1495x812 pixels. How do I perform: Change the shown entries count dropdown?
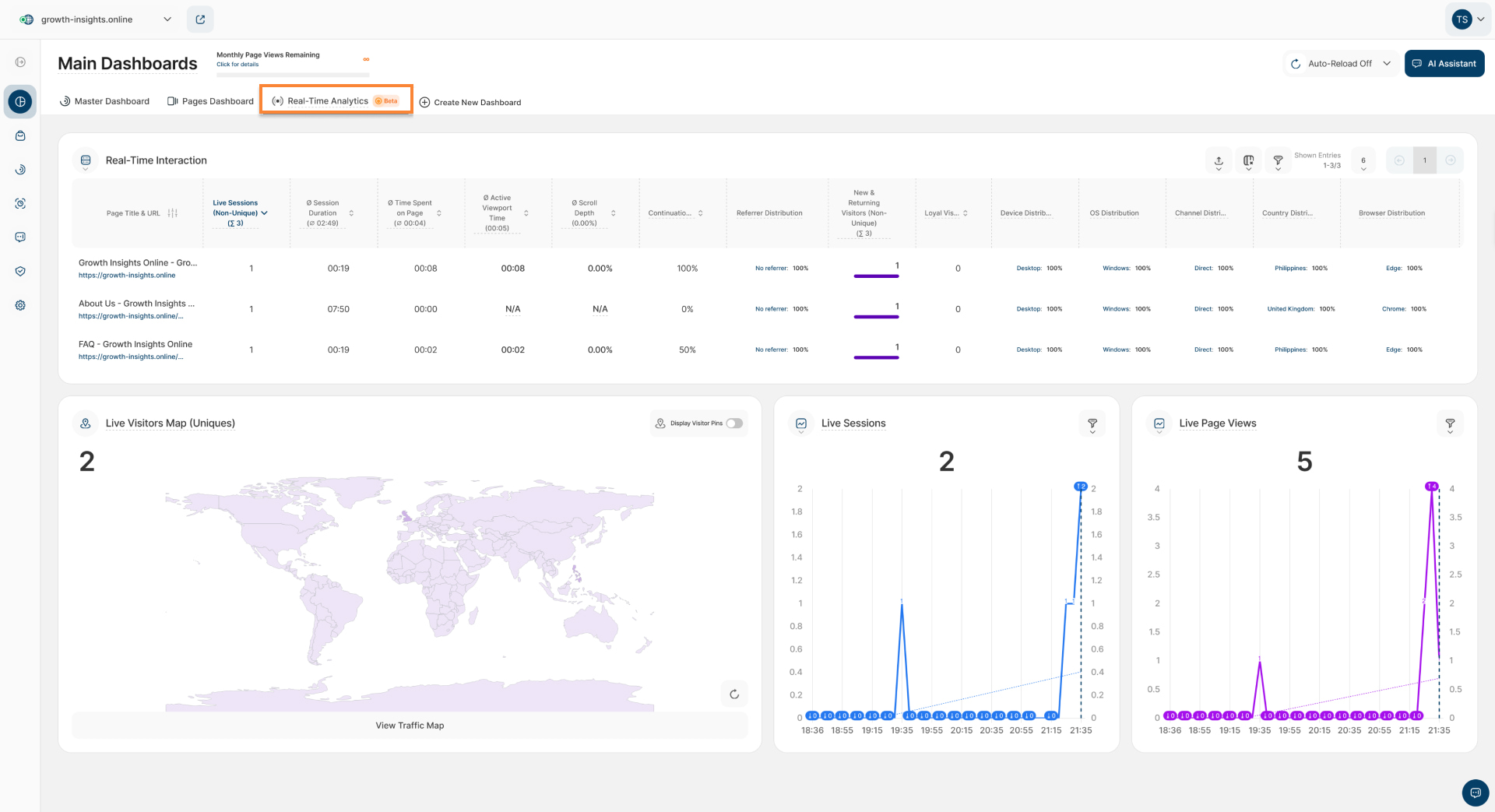click(x=1363, y=161)
